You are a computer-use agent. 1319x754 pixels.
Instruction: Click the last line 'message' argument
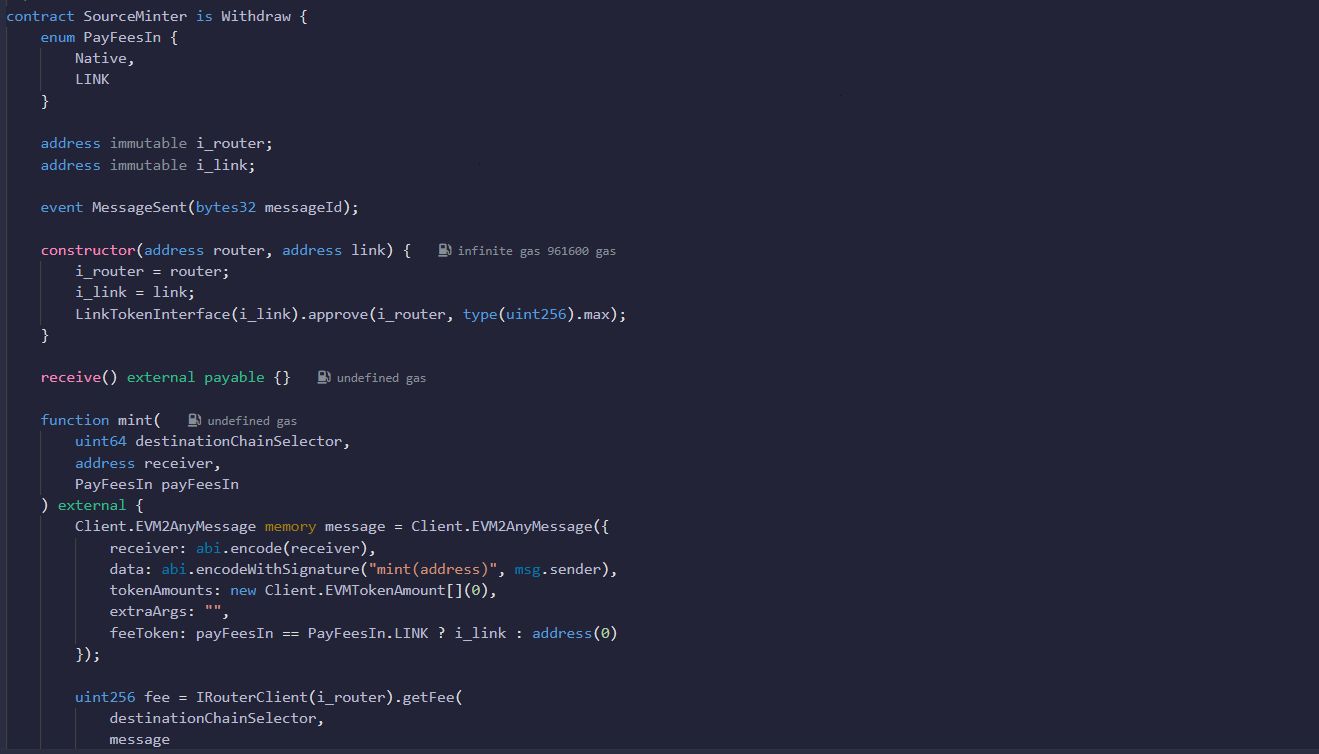[x=140, y=740]
